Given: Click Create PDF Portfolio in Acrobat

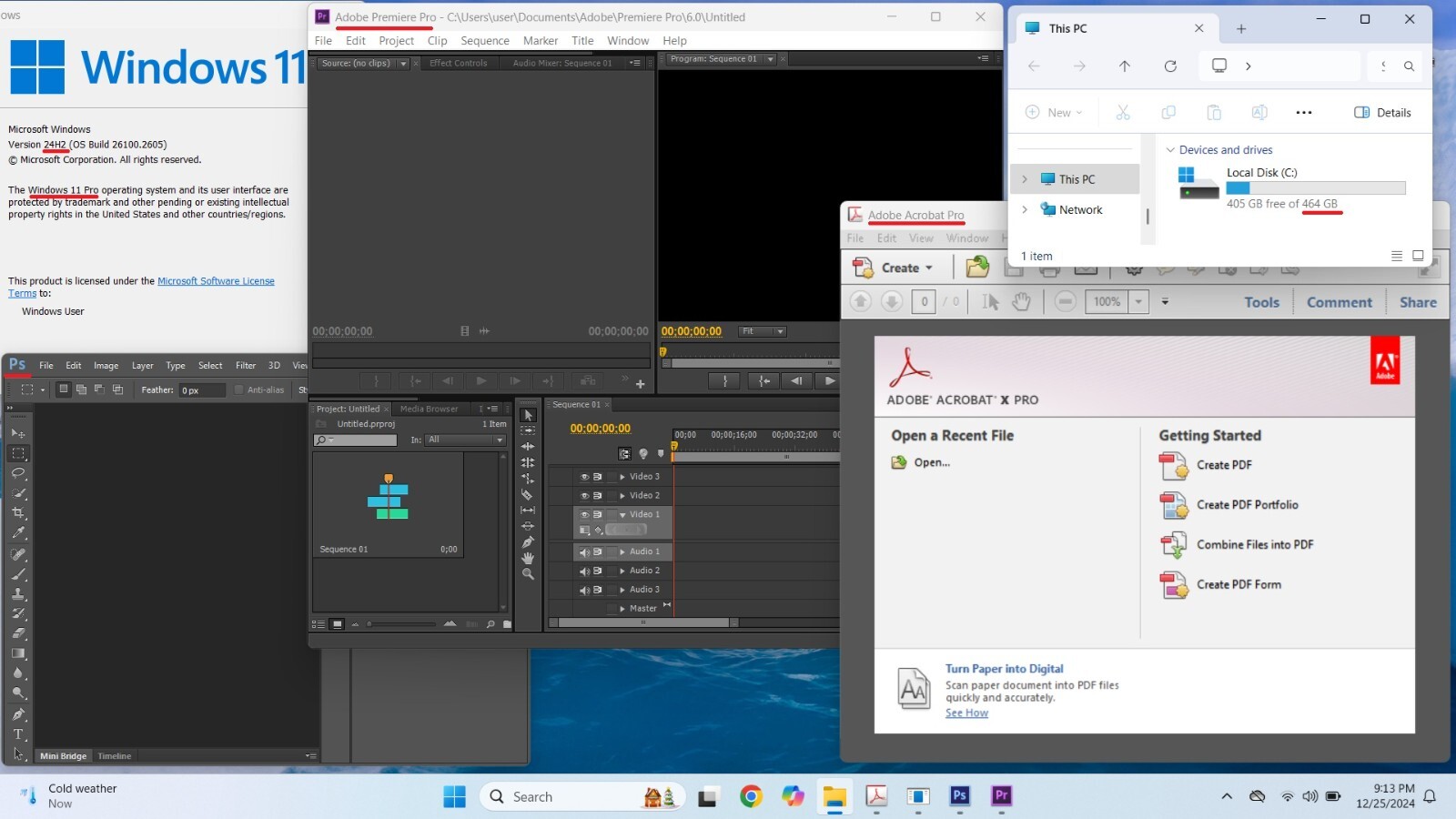Looking at the screenshot, I should tap(1248, 505).
